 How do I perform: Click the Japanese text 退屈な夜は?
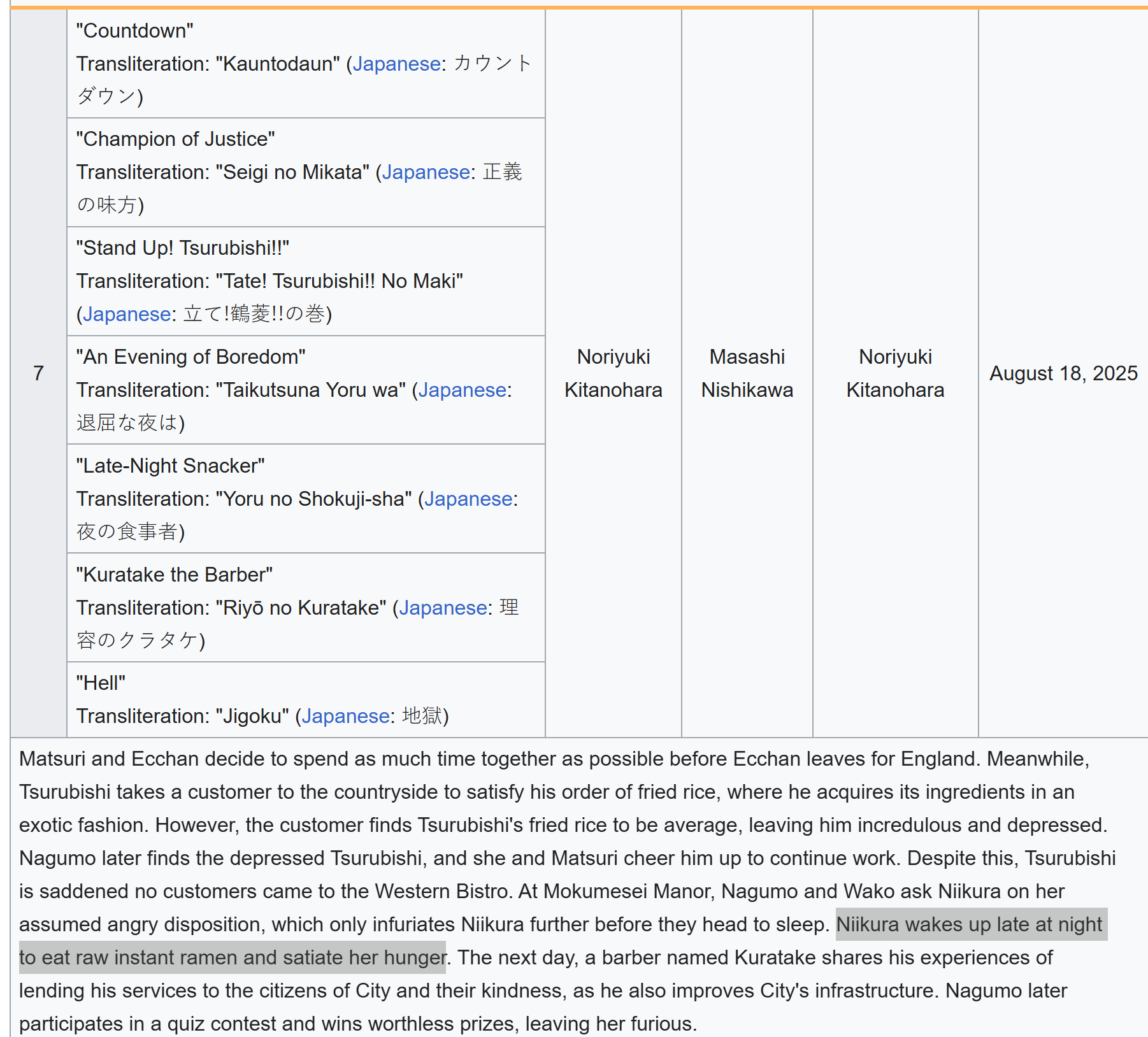(x=127, y=423)
